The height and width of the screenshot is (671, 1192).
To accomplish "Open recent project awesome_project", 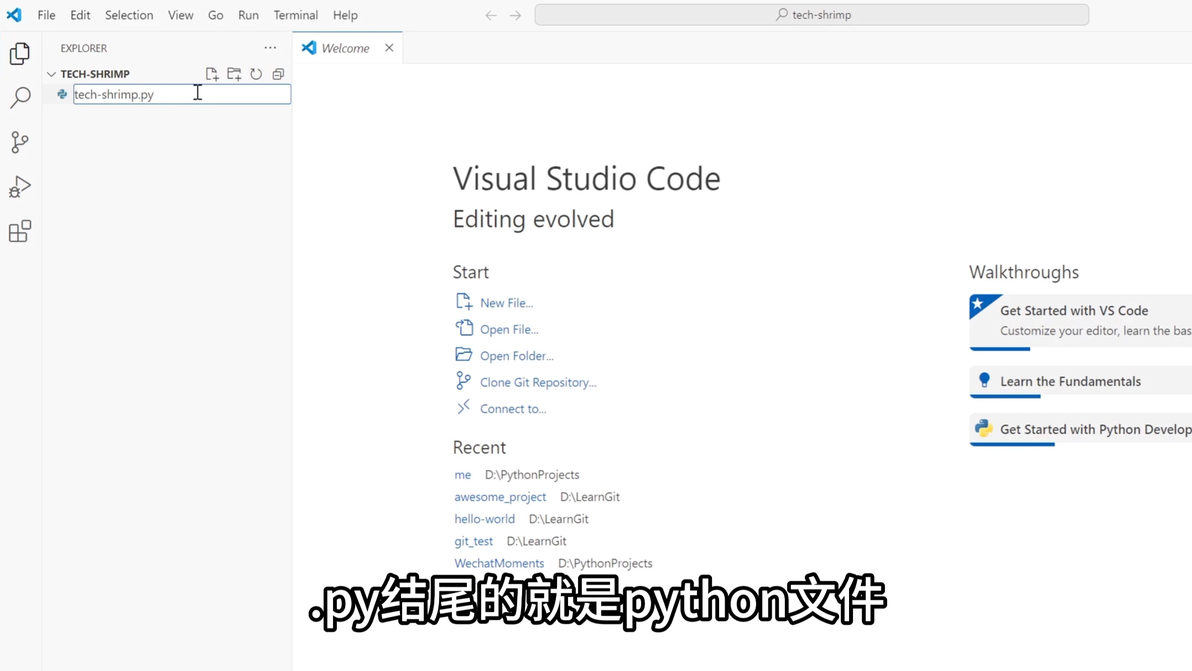I will pyautogui.click(x=499, y=497).
